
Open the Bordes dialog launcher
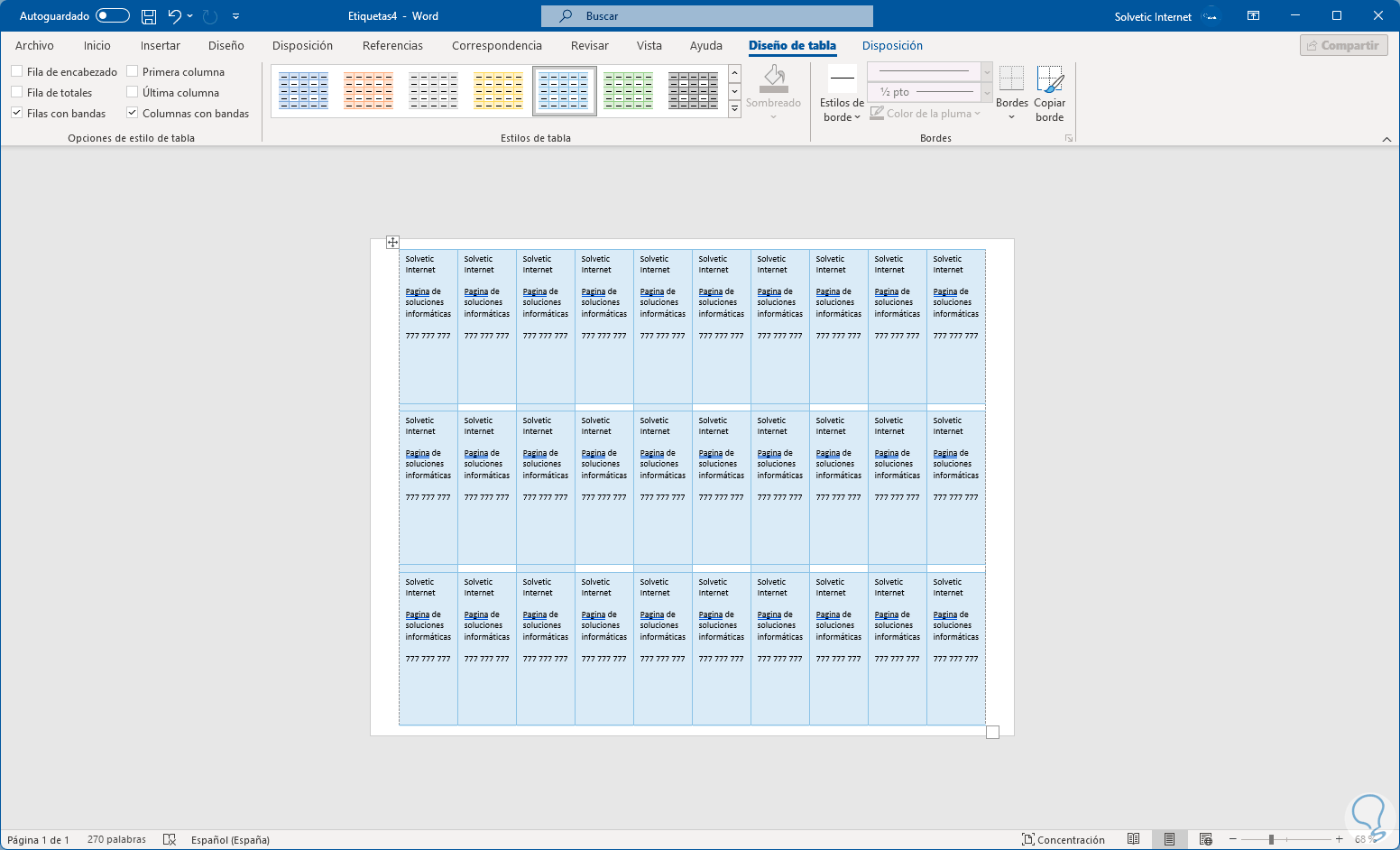(1069, 138)
